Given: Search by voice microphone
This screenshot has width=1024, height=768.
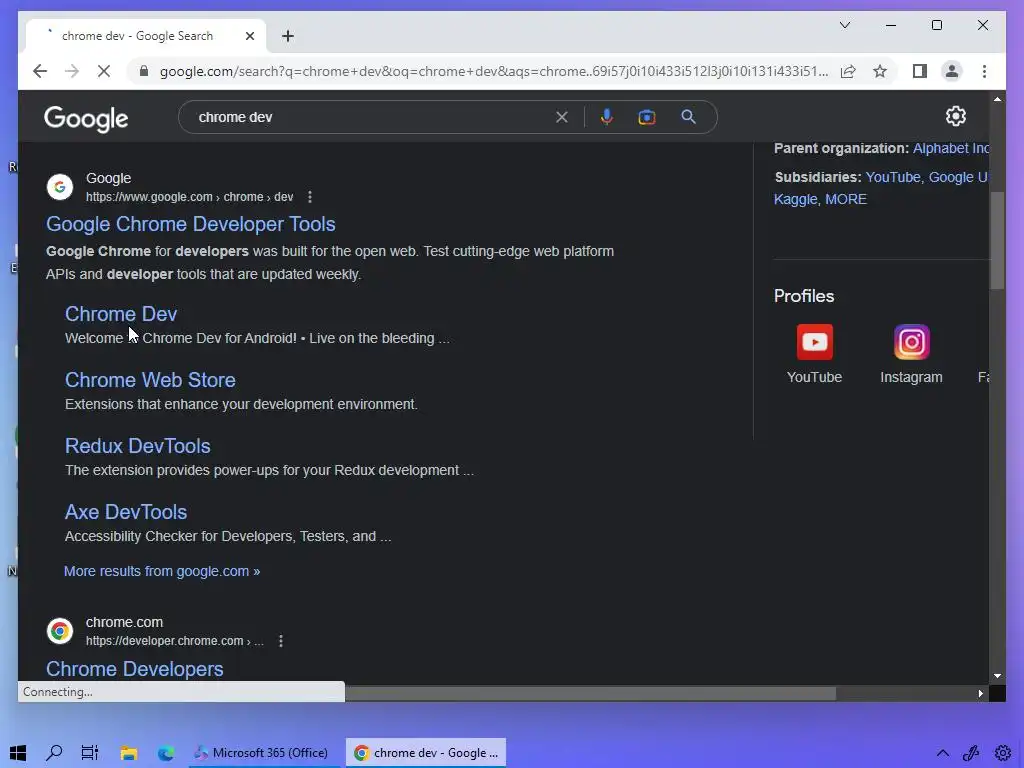Looking at the screenshot, I should point(607,117).
